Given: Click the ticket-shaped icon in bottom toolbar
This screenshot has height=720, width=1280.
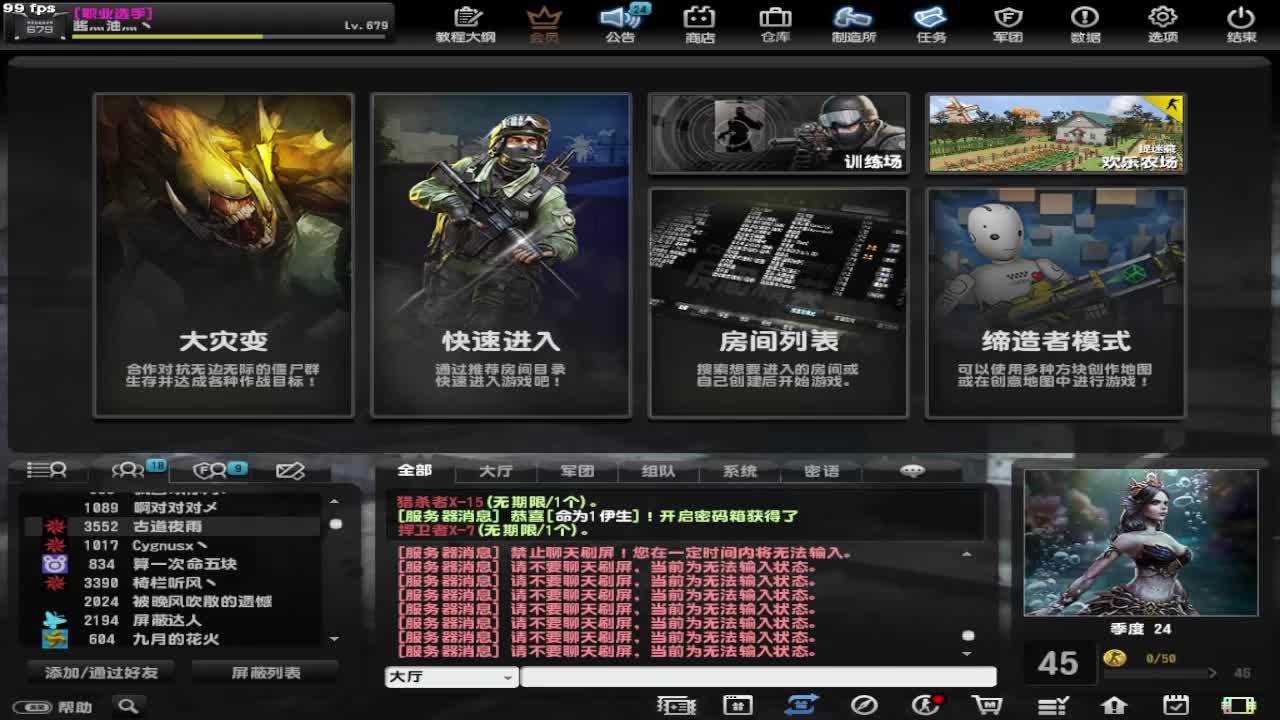Looking at the screenshot, I should 676,706.
